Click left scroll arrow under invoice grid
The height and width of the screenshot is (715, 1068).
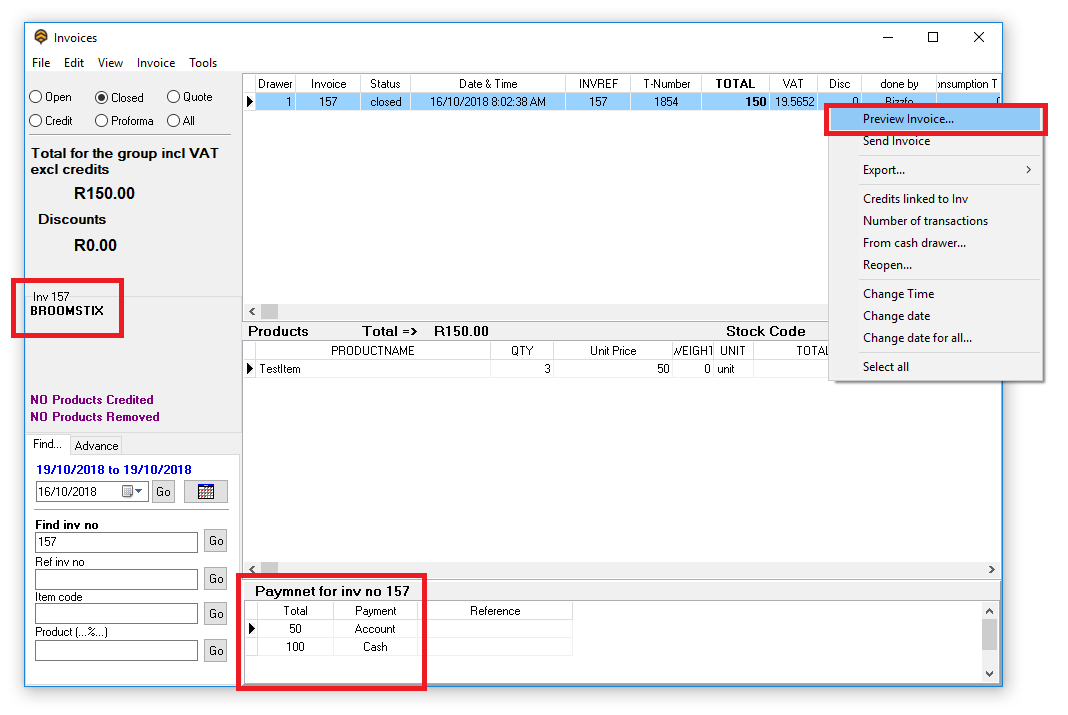click(x=252, y=312)
